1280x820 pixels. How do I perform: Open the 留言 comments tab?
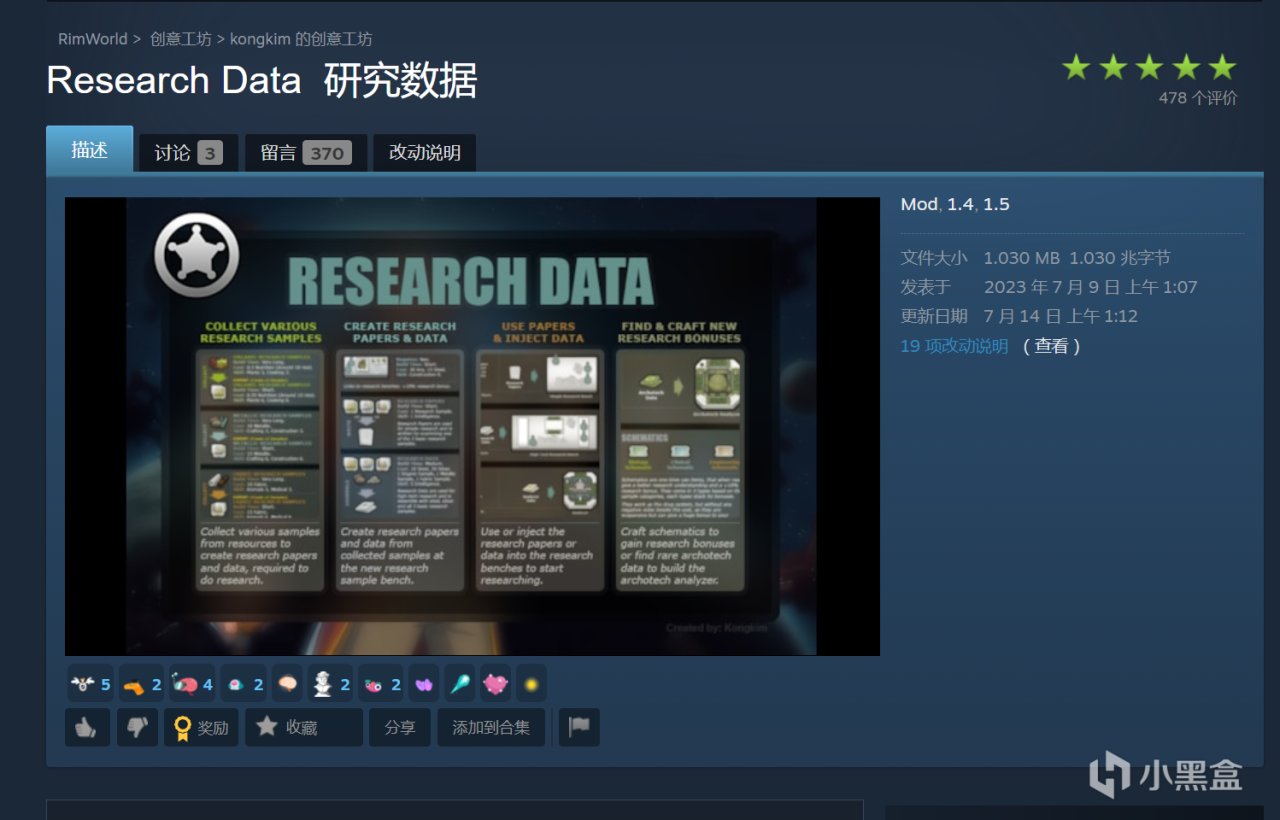pos(306,153)
